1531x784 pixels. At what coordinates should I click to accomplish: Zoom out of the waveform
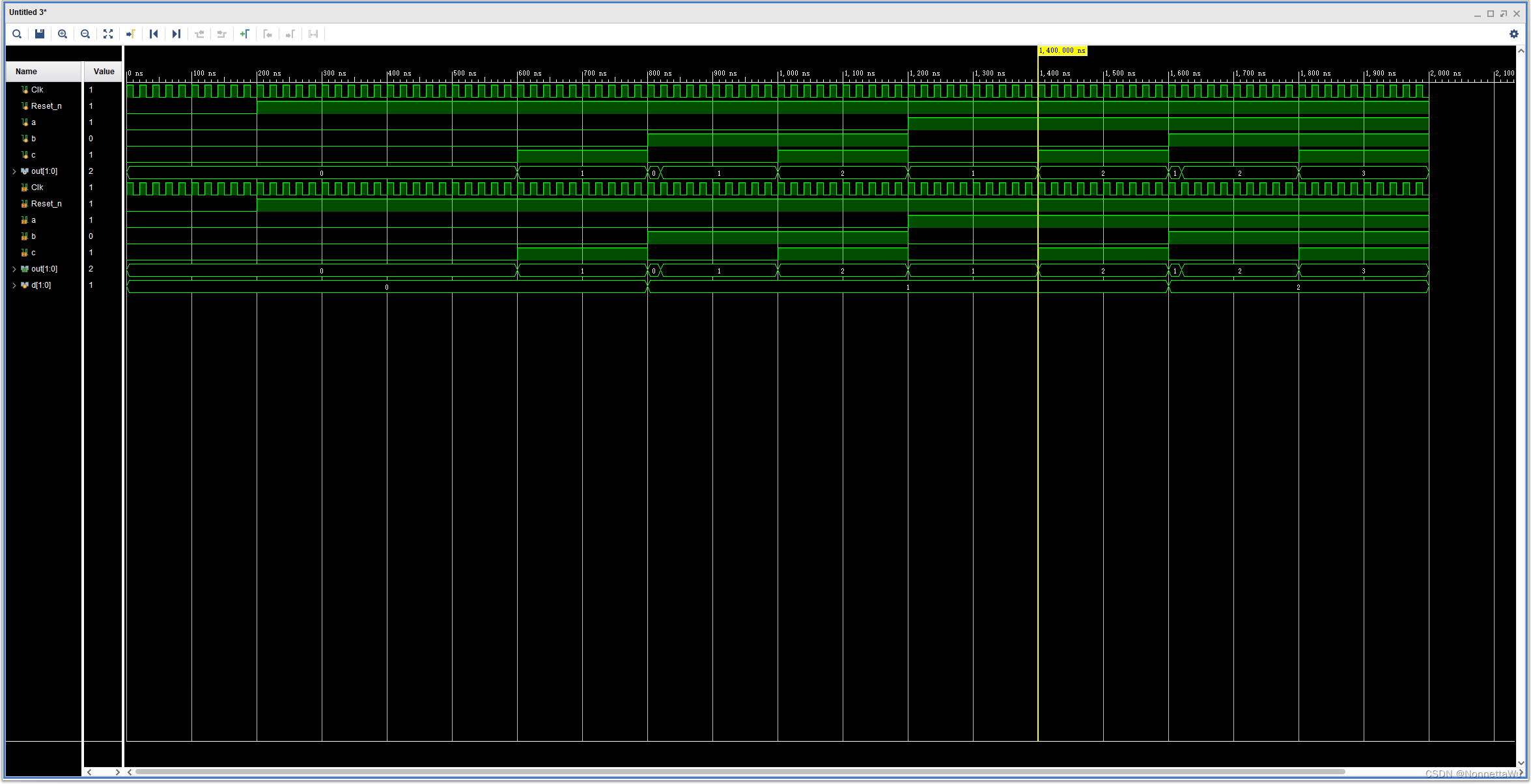click(85, 34)
